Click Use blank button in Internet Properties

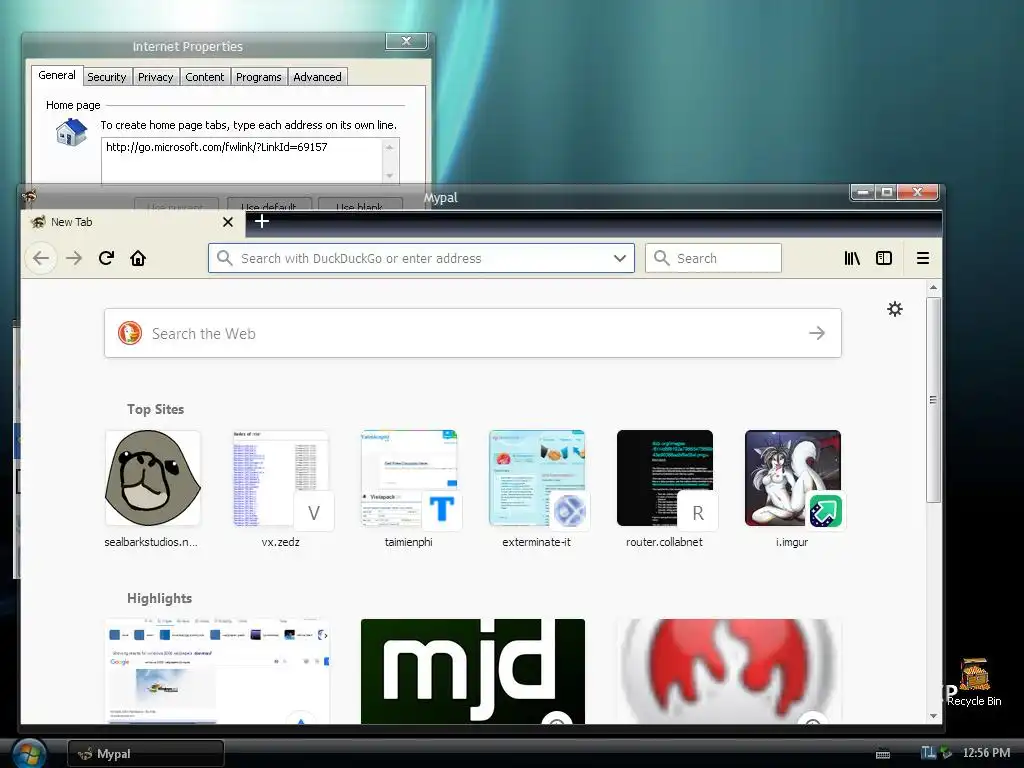coord(360,206)
